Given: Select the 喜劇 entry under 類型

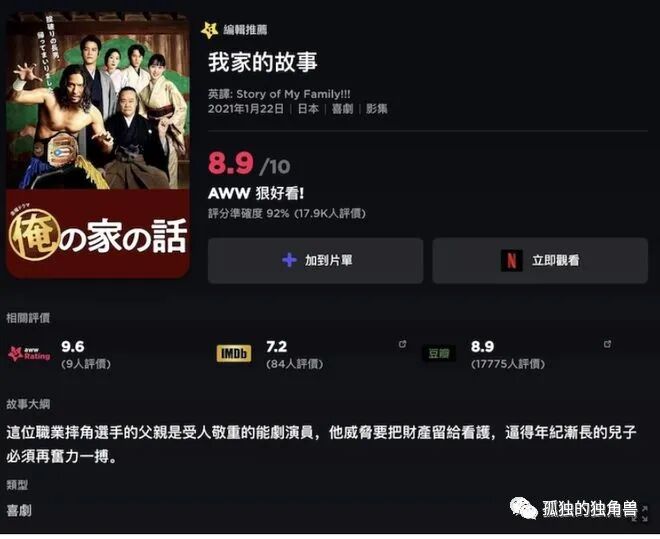Looking at the screenshot, I should [19, 511].
